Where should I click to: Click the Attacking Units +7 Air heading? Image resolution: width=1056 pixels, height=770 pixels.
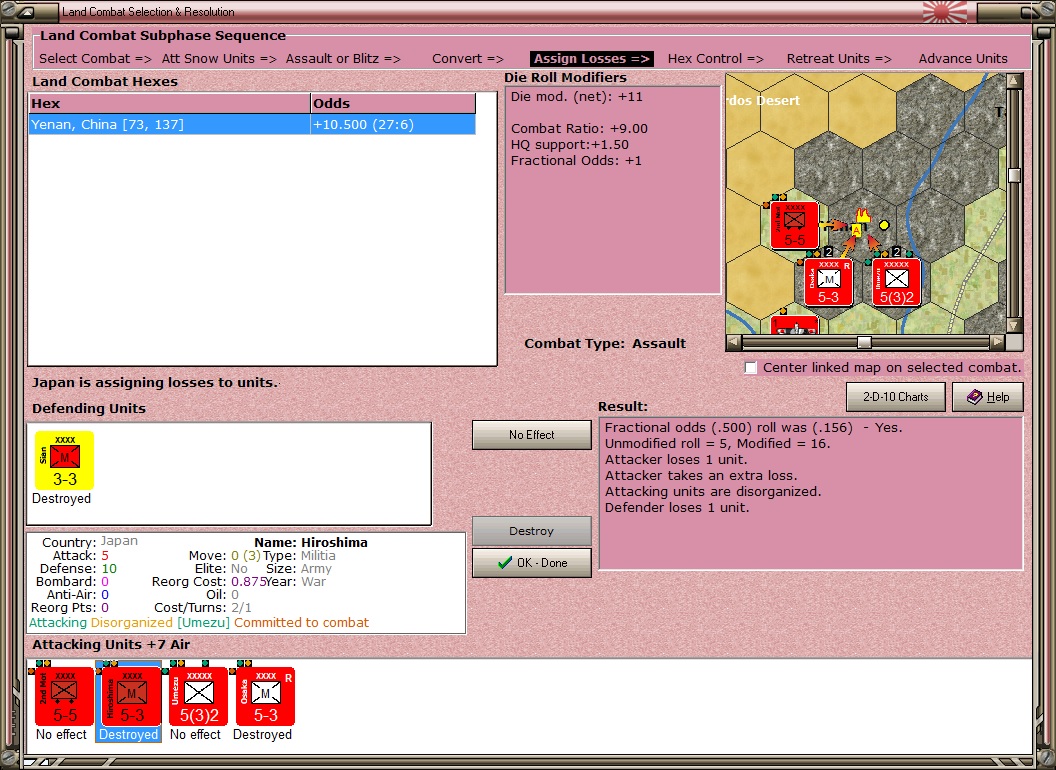click(x=111, y=645)
